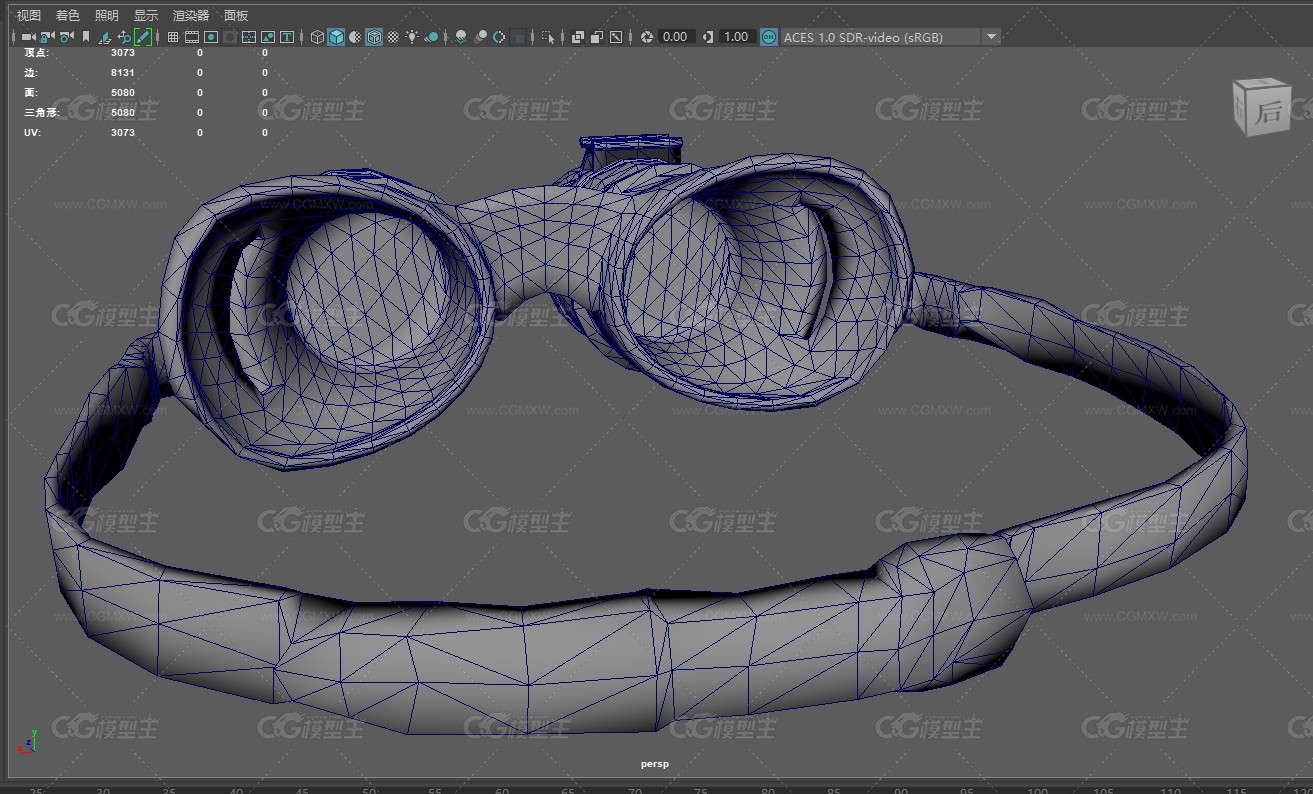Click the Select Camera icon
This screenshot has width=1313, height=794.
point(28,37)
